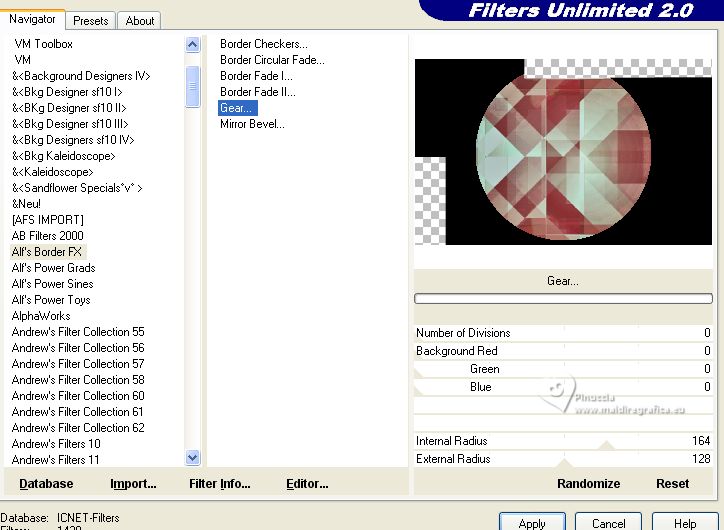Click the filter preview image
This screenshot has width=724, height=530.
click(563, 152)
